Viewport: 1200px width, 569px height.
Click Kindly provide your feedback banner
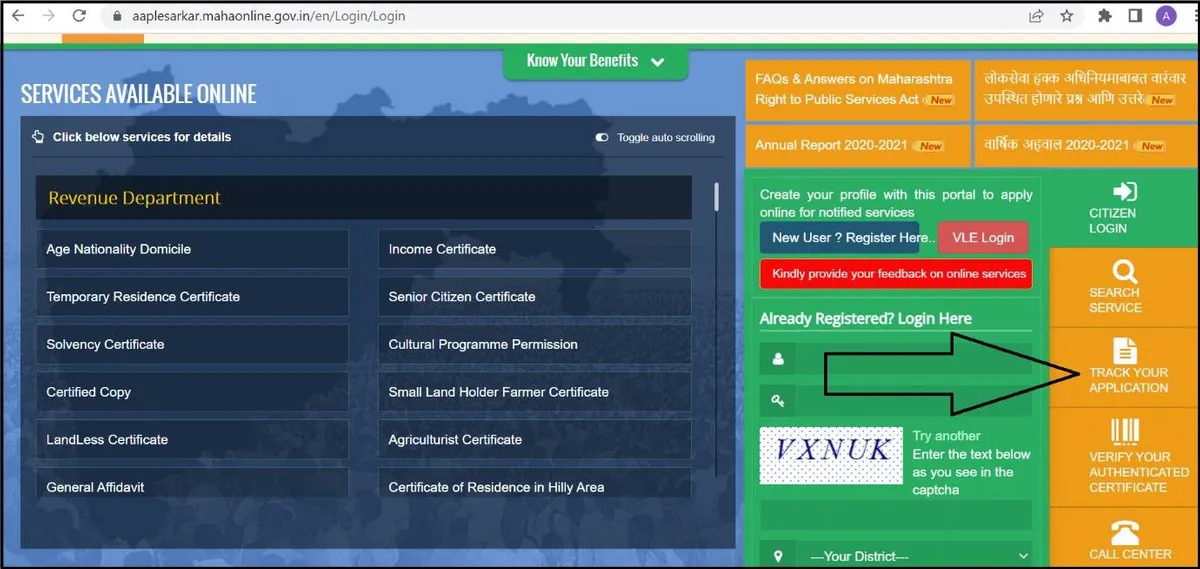(x=895, y=274)
